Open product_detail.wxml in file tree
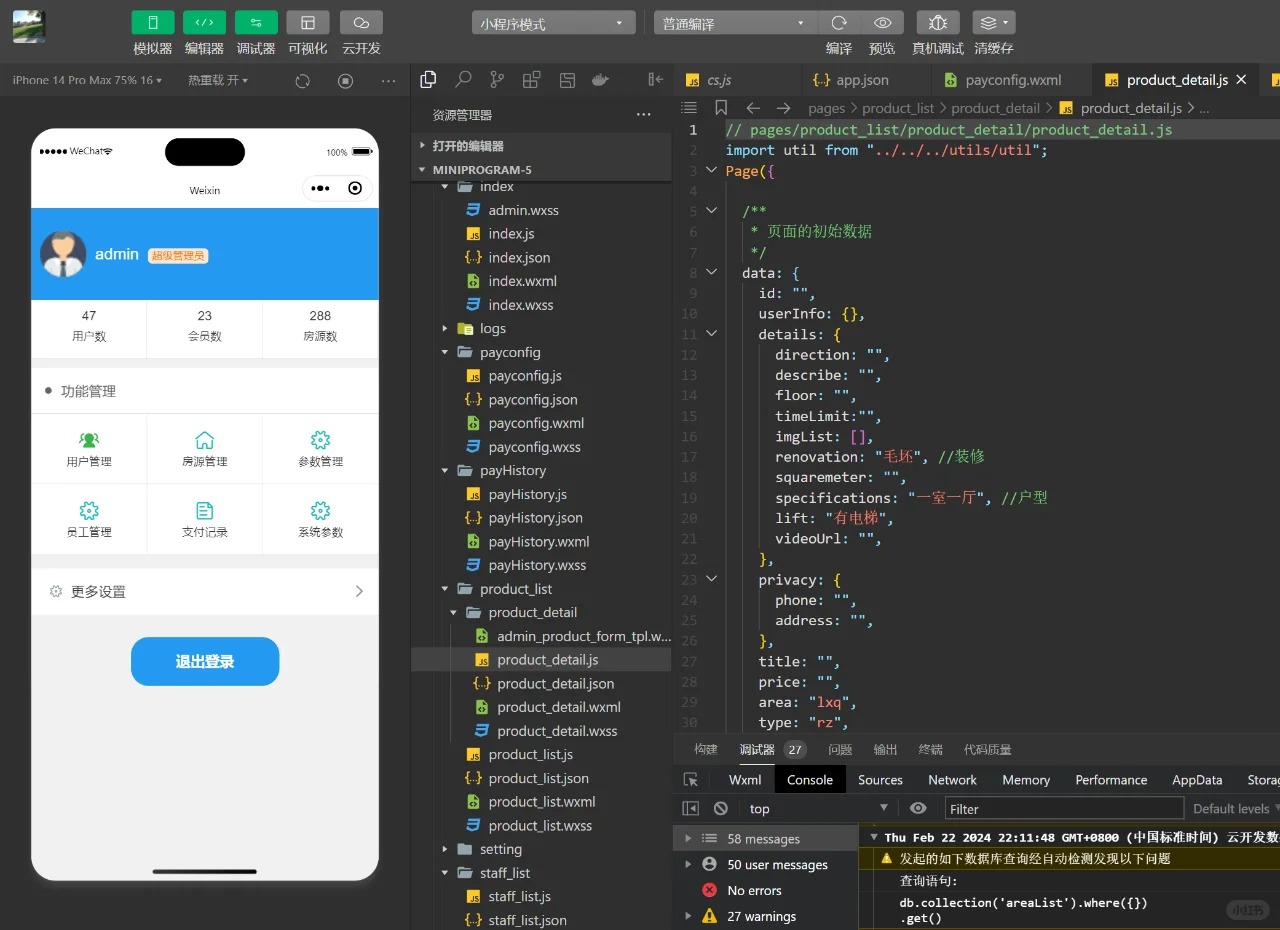1280x930 pixels. click(x=558, y=707)
